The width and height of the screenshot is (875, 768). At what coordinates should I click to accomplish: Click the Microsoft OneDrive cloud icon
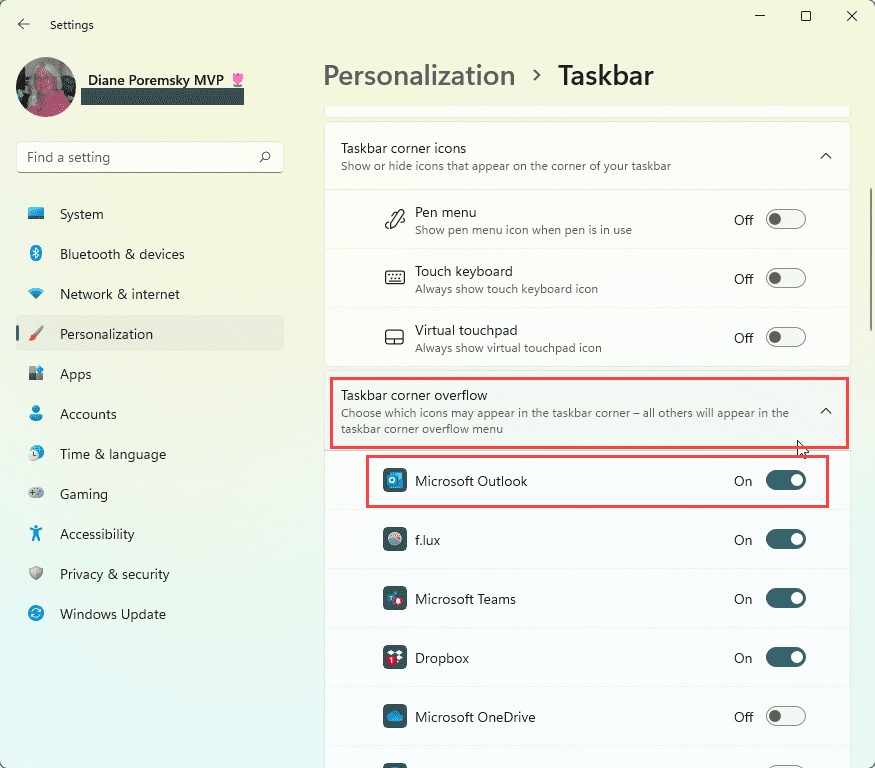pos(395,717)
